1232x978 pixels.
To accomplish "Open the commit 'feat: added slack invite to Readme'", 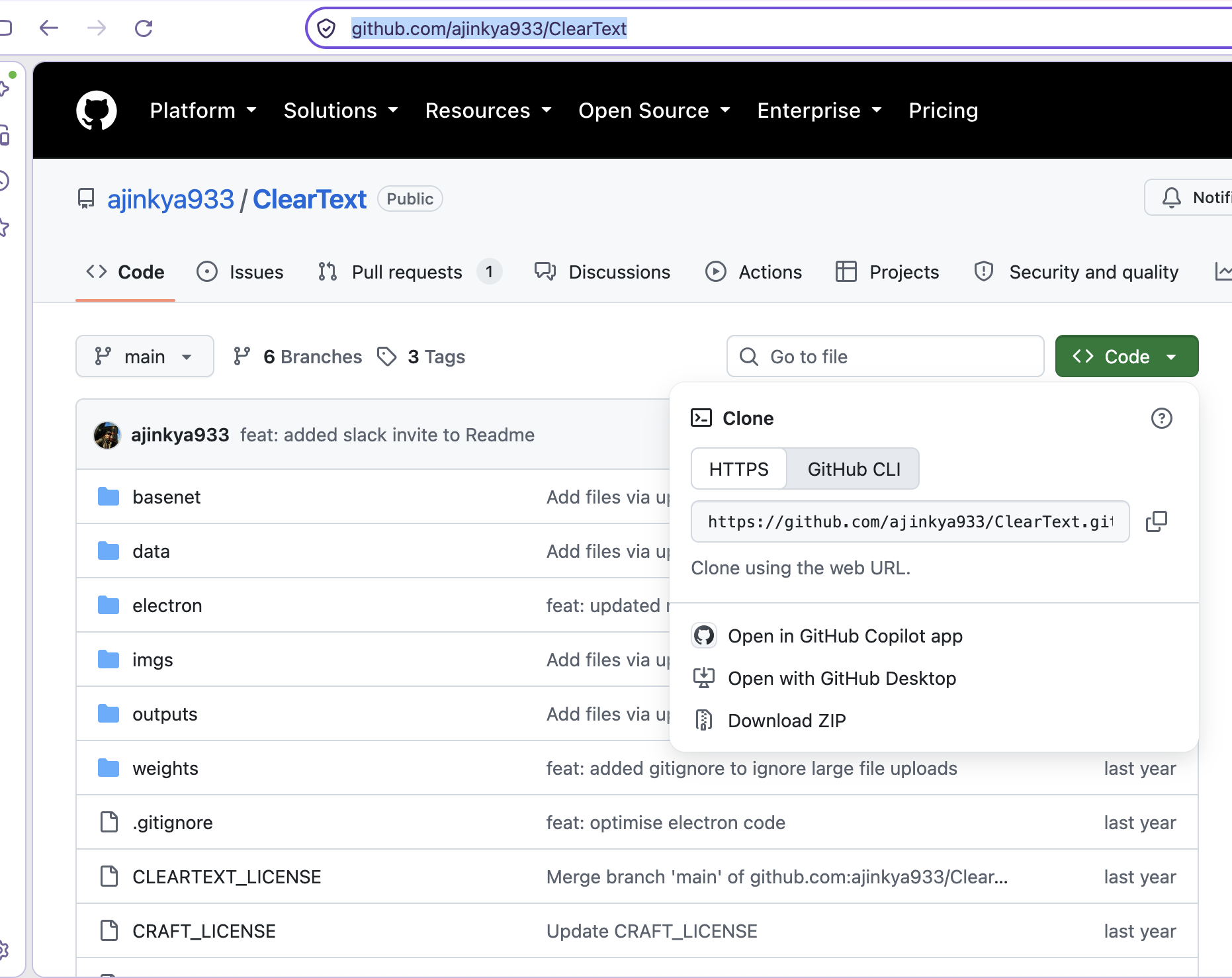I will pyautogui.click(x=388, y=435).
